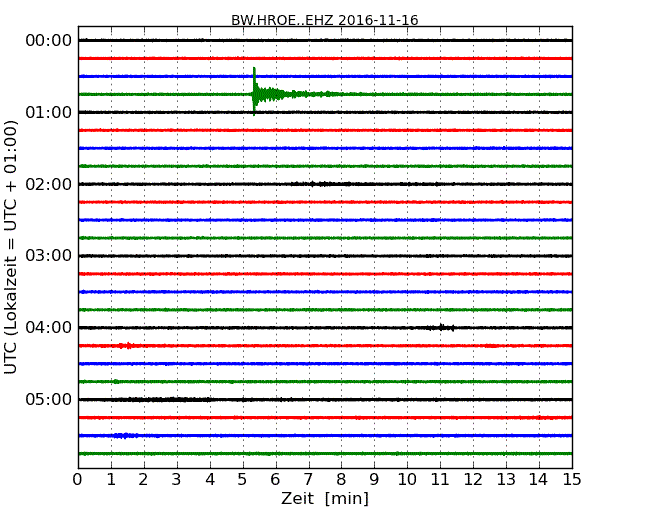Click the x-axis tick label 6
The image size is (650, 520).
tap(275, 480)
